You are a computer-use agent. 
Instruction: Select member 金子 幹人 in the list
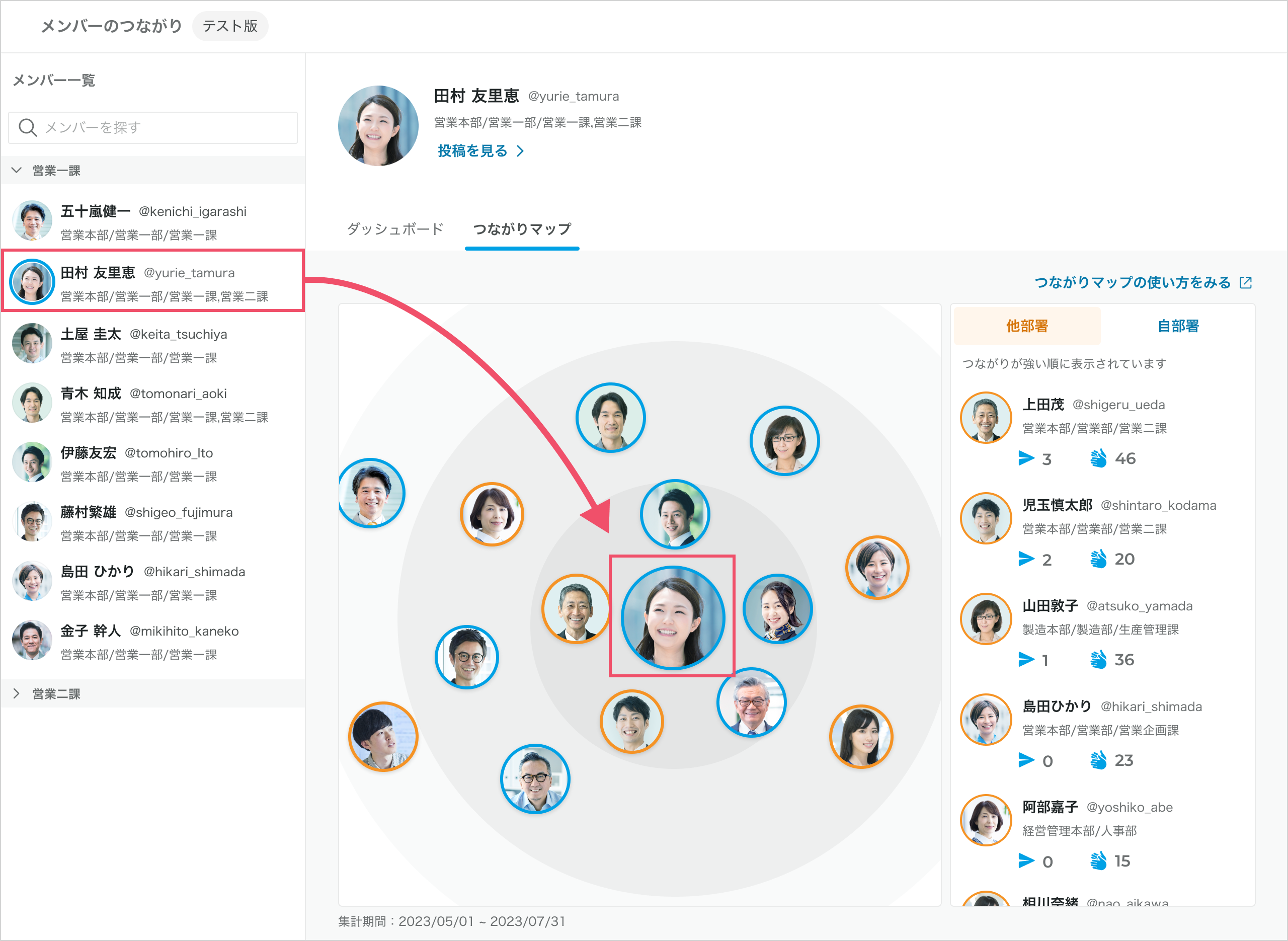[x=152, y=640]
